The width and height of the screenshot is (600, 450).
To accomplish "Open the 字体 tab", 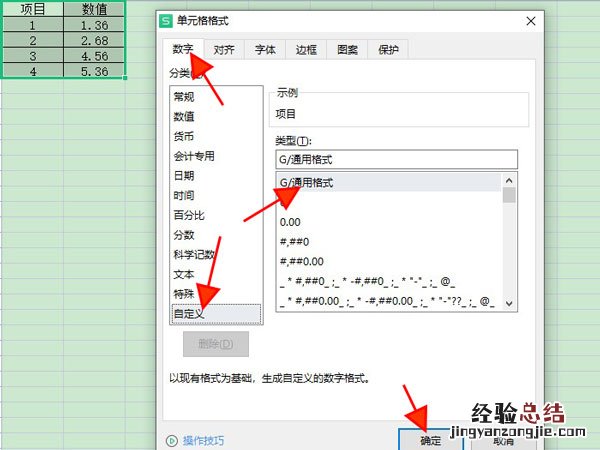I will point(265,48).
